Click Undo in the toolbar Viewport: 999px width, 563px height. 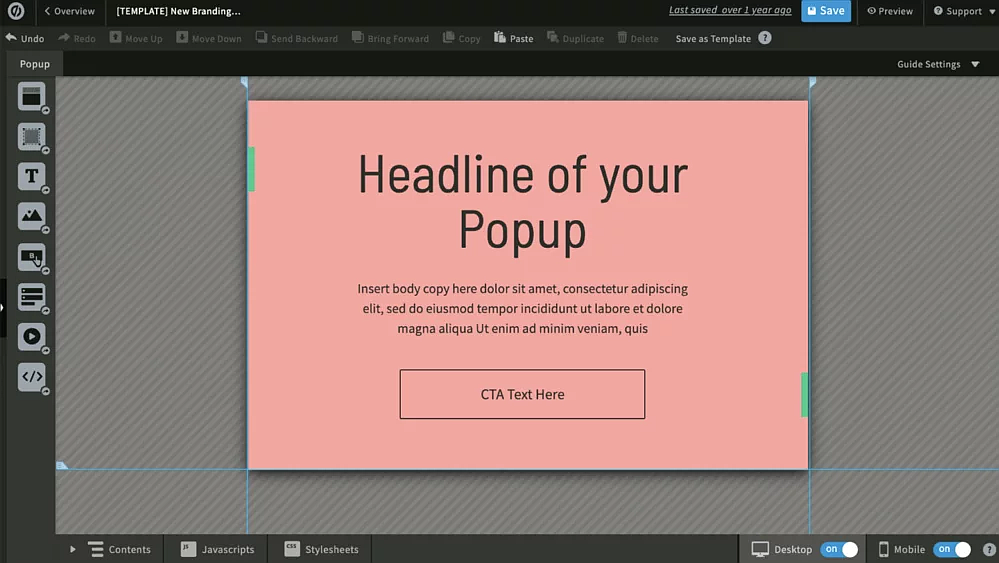coord(25,38)
